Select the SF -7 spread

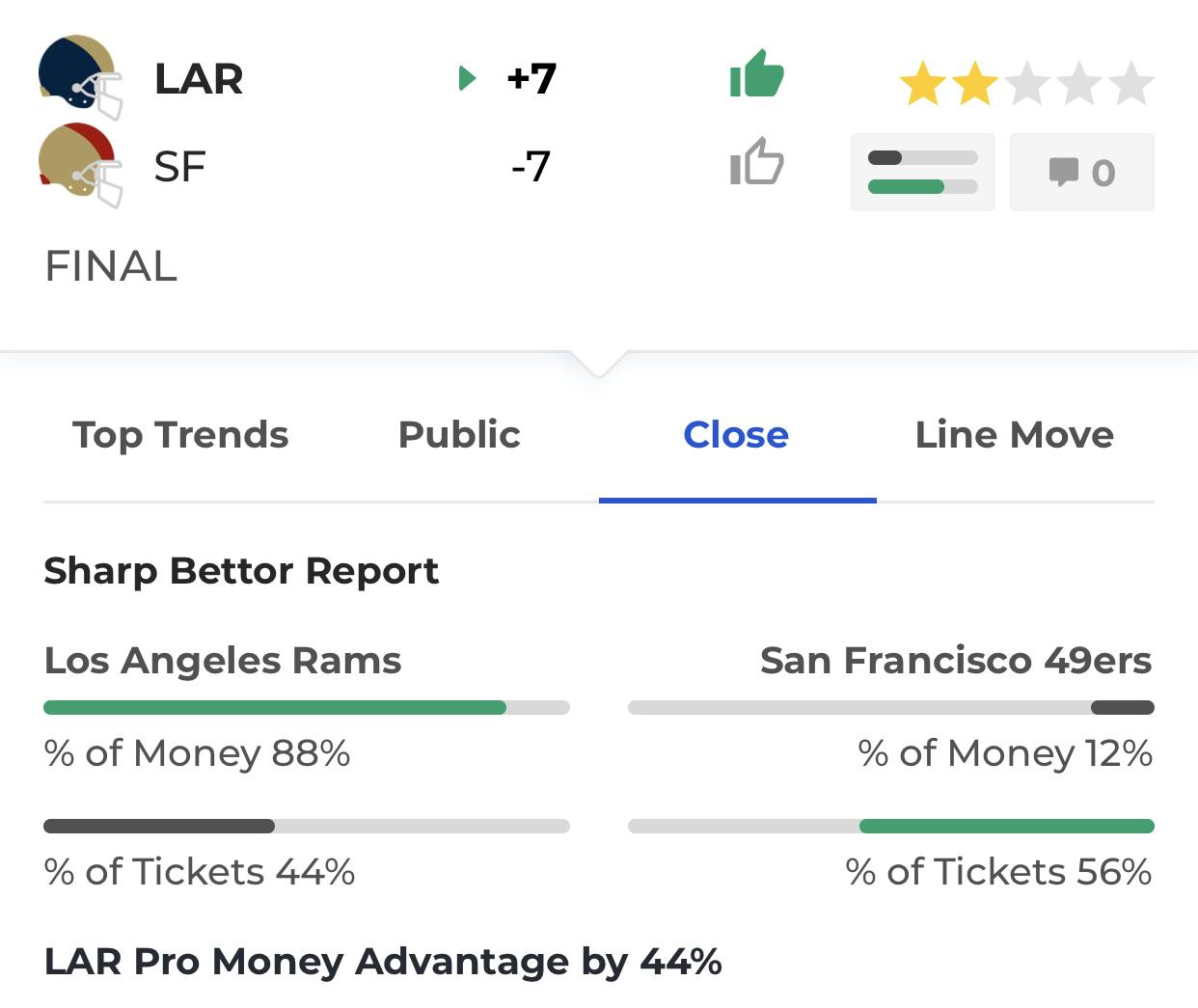tap(531, 166)
